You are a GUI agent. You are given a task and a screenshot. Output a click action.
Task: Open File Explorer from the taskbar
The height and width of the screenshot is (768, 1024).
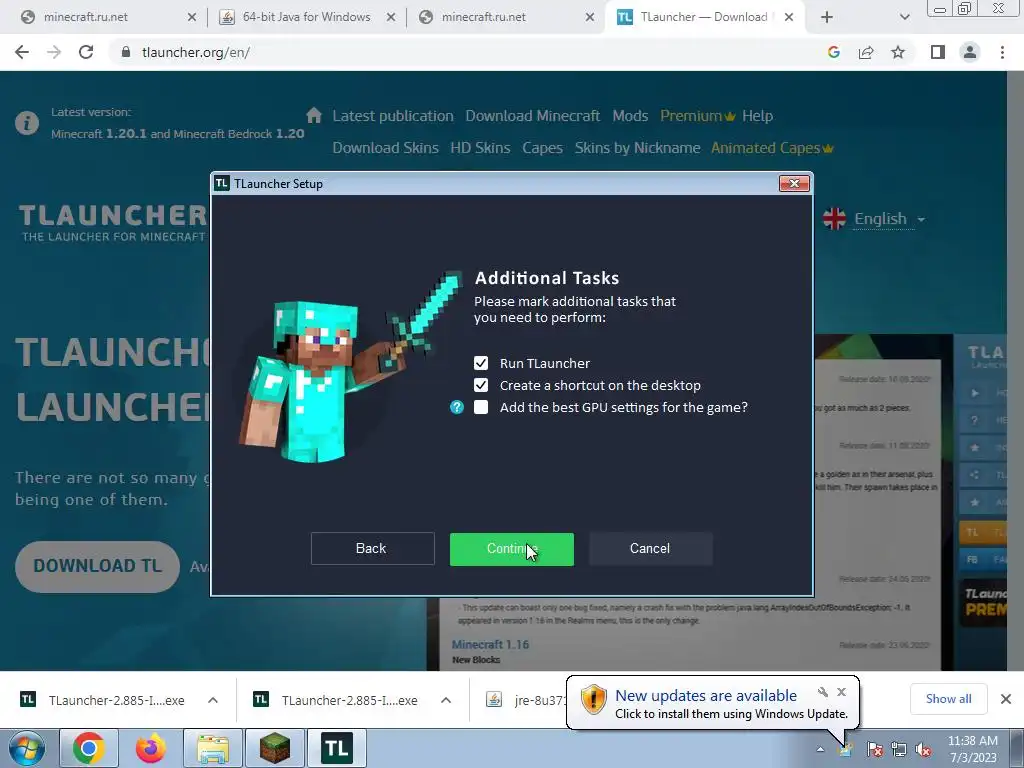(213, 748)
